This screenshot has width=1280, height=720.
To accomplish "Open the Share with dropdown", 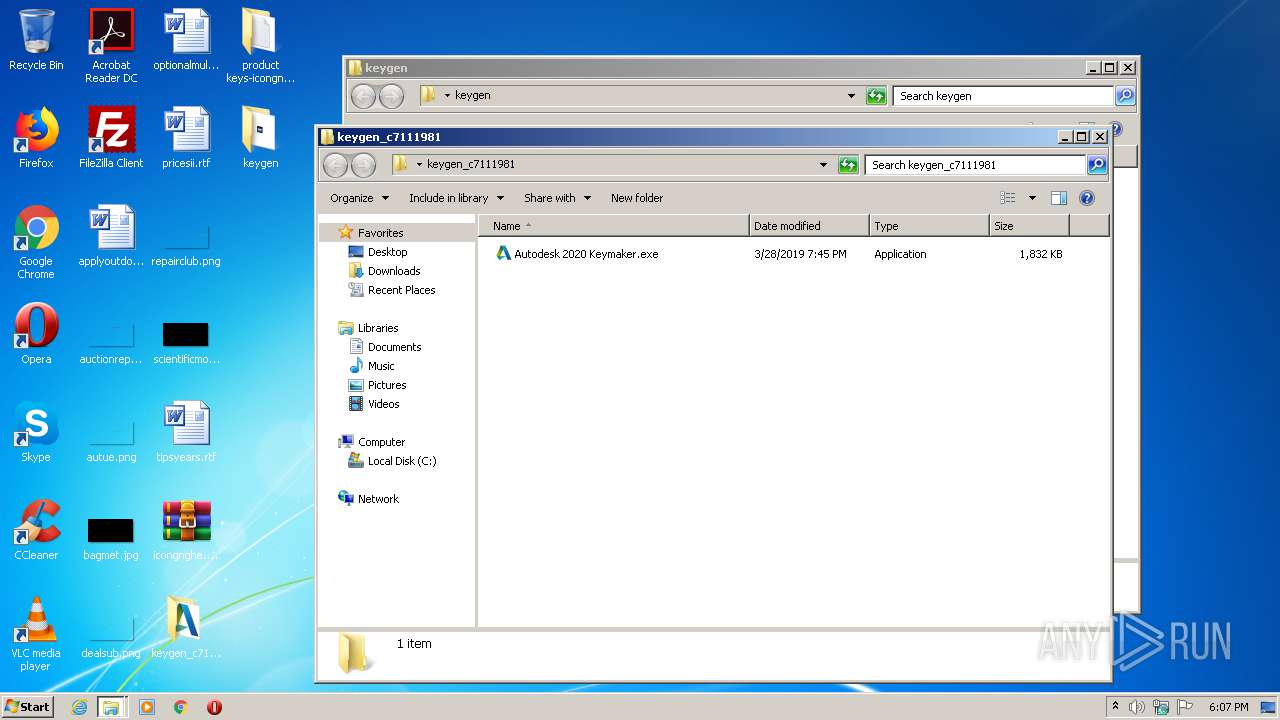I will click(557, 198).
